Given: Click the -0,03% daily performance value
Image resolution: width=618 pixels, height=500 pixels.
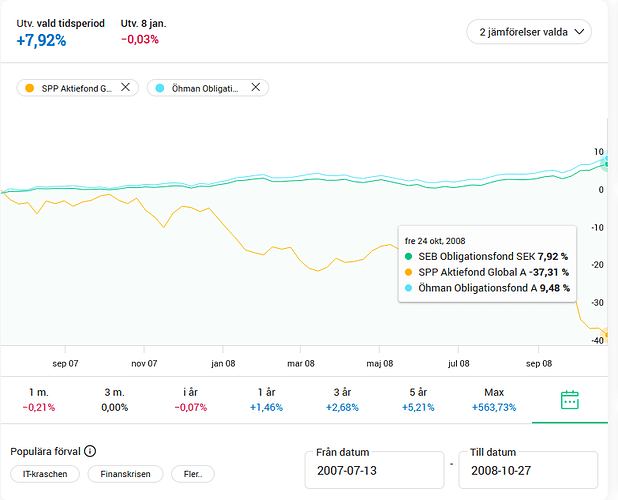Looking at the screenshot, I should [x=140, y=39].
